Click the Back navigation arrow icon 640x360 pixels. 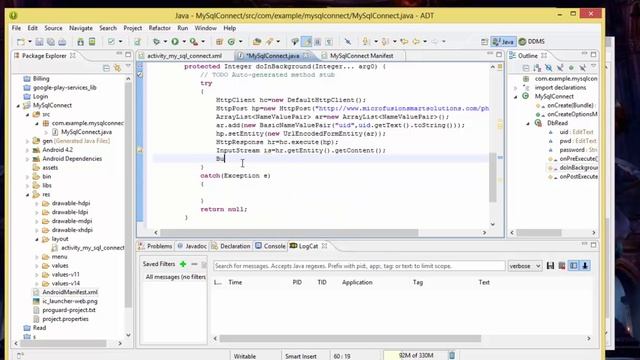click(416, 42)
